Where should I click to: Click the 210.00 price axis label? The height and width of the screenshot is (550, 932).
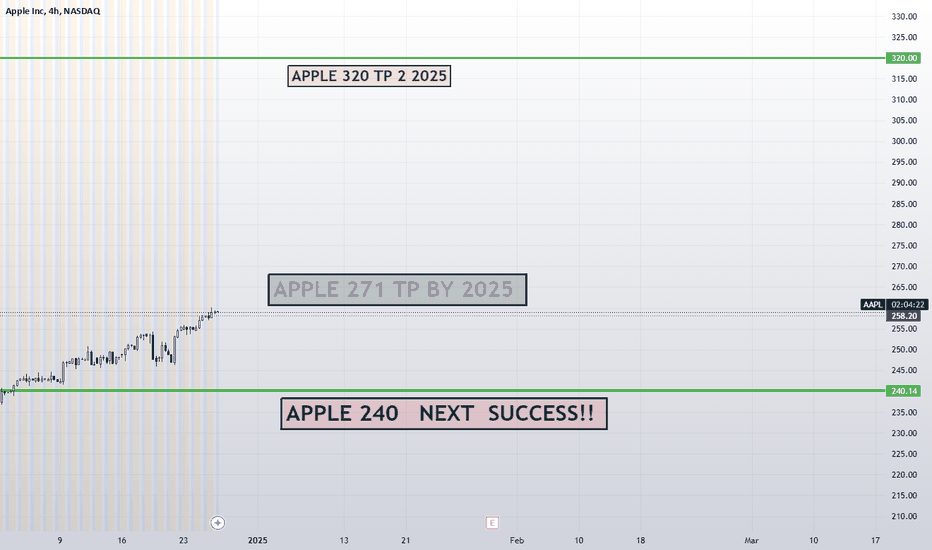click(x=904, y=516)
